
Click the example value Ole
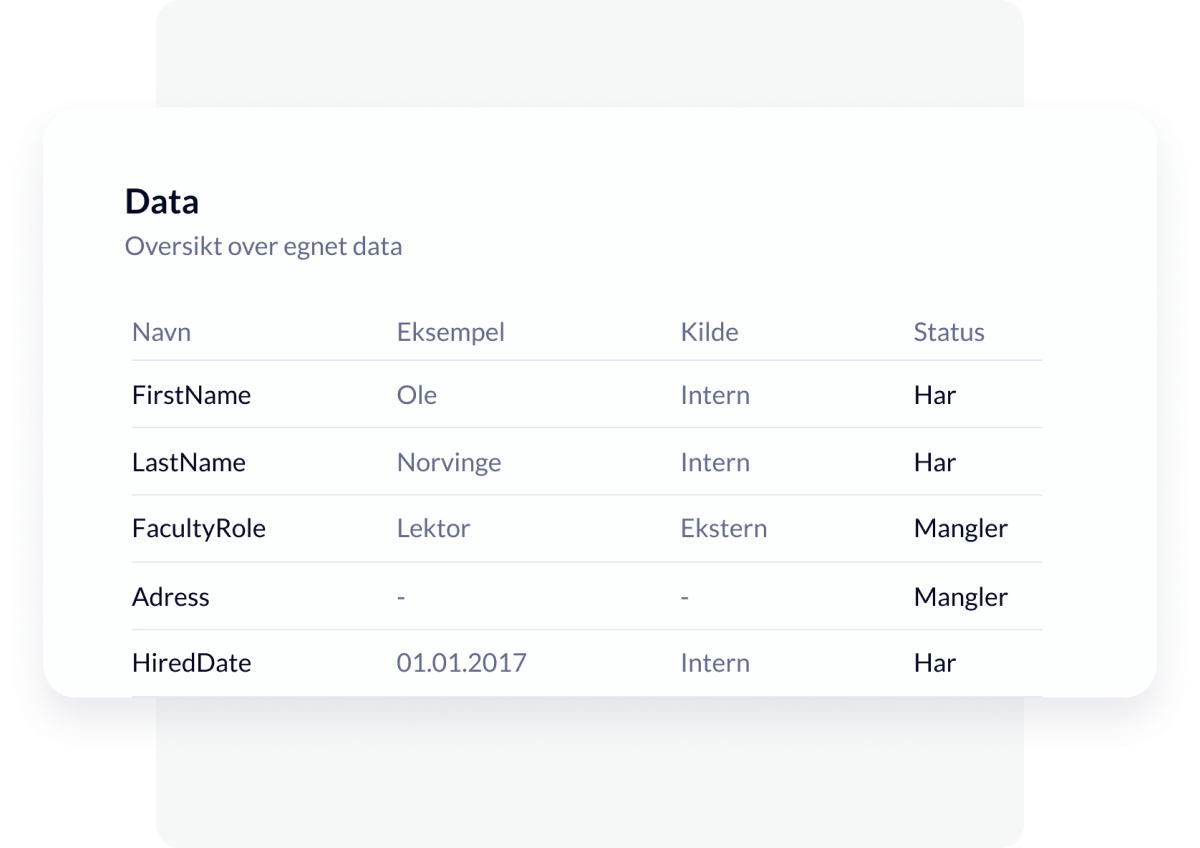[416, 395]
